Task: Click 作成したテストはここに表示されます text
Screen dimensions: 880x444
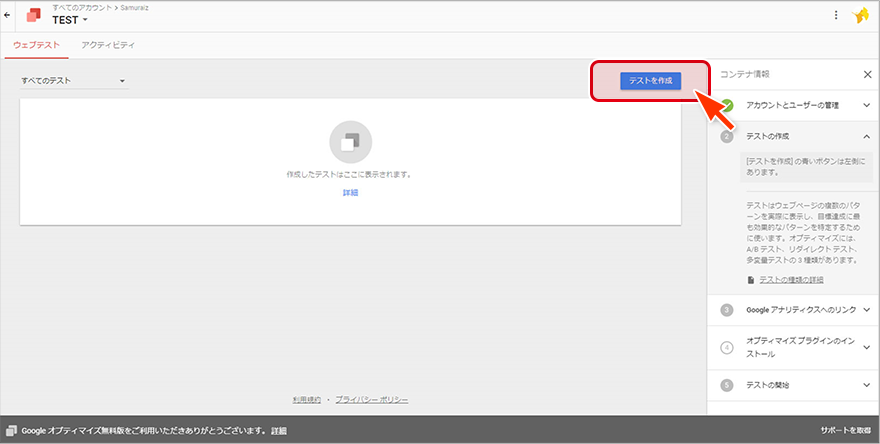Action: [x=349, y=175]
